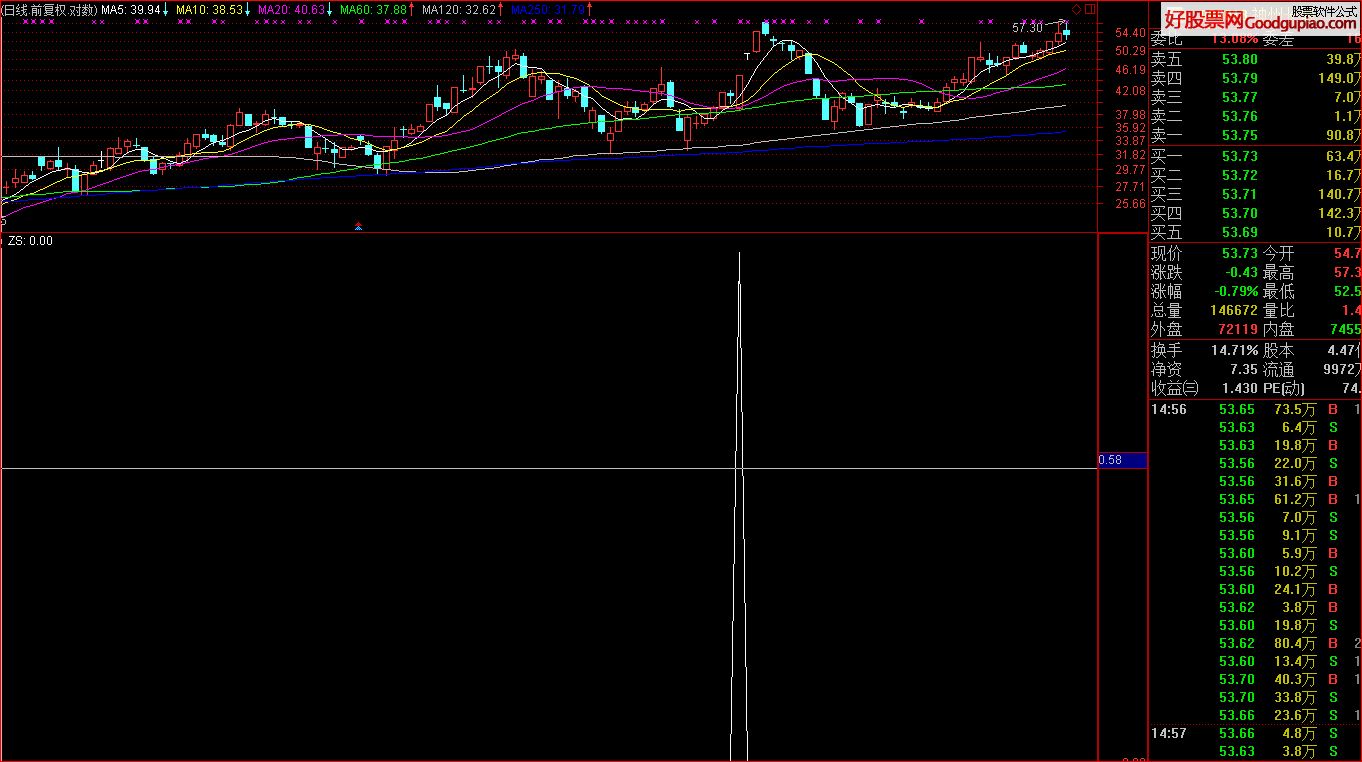Select the 买五 53.69 bid row
The width and height of the screenshot is (1362, 762).
click(1255, 232)
